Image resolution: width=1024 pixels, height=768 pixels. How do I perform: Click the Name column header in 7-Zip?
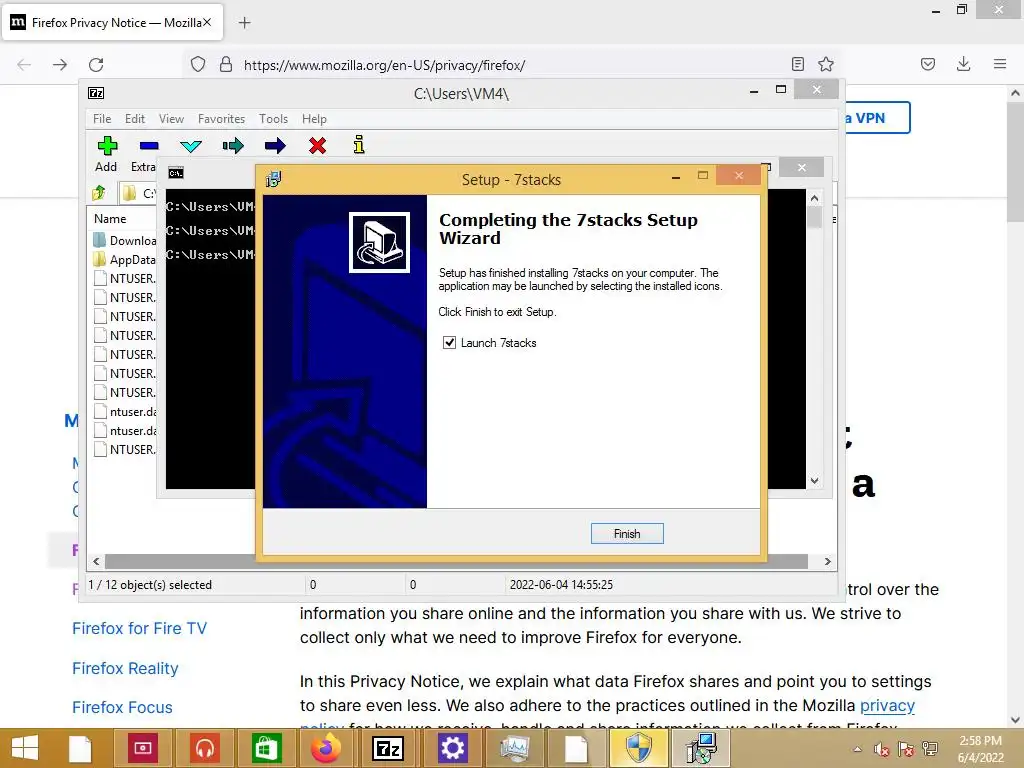(x=110, y=219)
